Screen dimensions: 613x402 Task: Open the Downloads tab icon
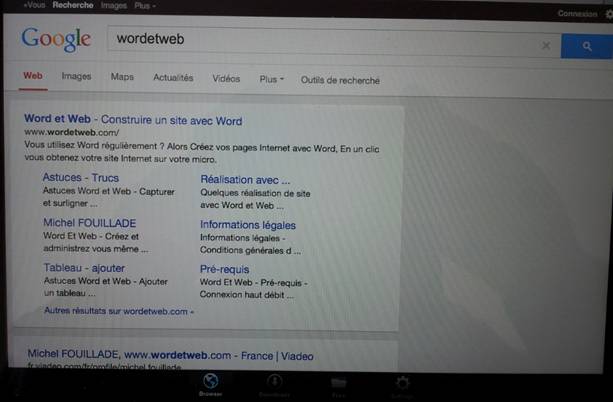pos(274,382)
